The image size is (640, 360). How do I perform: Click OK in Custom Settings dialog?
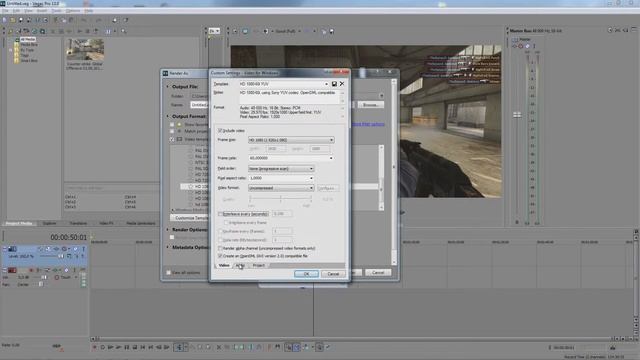click(x=306, y=274)
